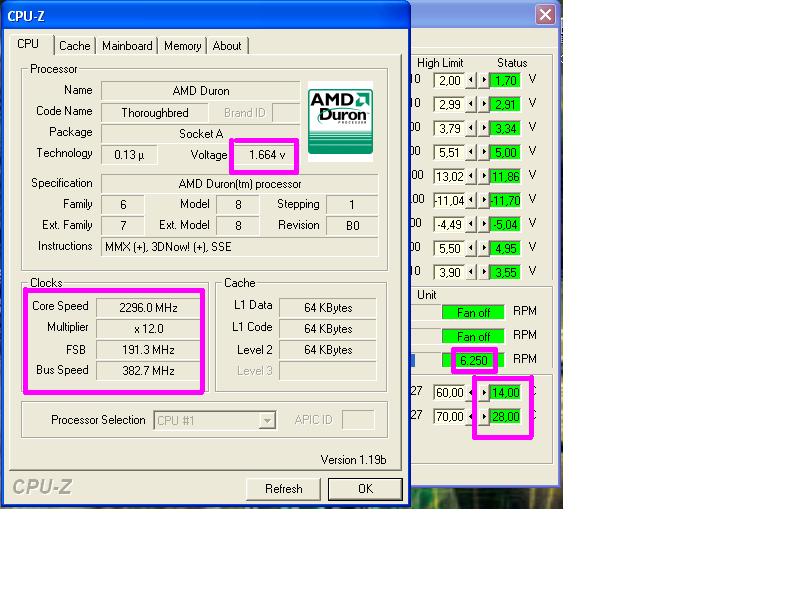The width and height of the screenshot is (800, 600).
Task: Click the Level 2 cache value
Action: (x=328, y=349)
